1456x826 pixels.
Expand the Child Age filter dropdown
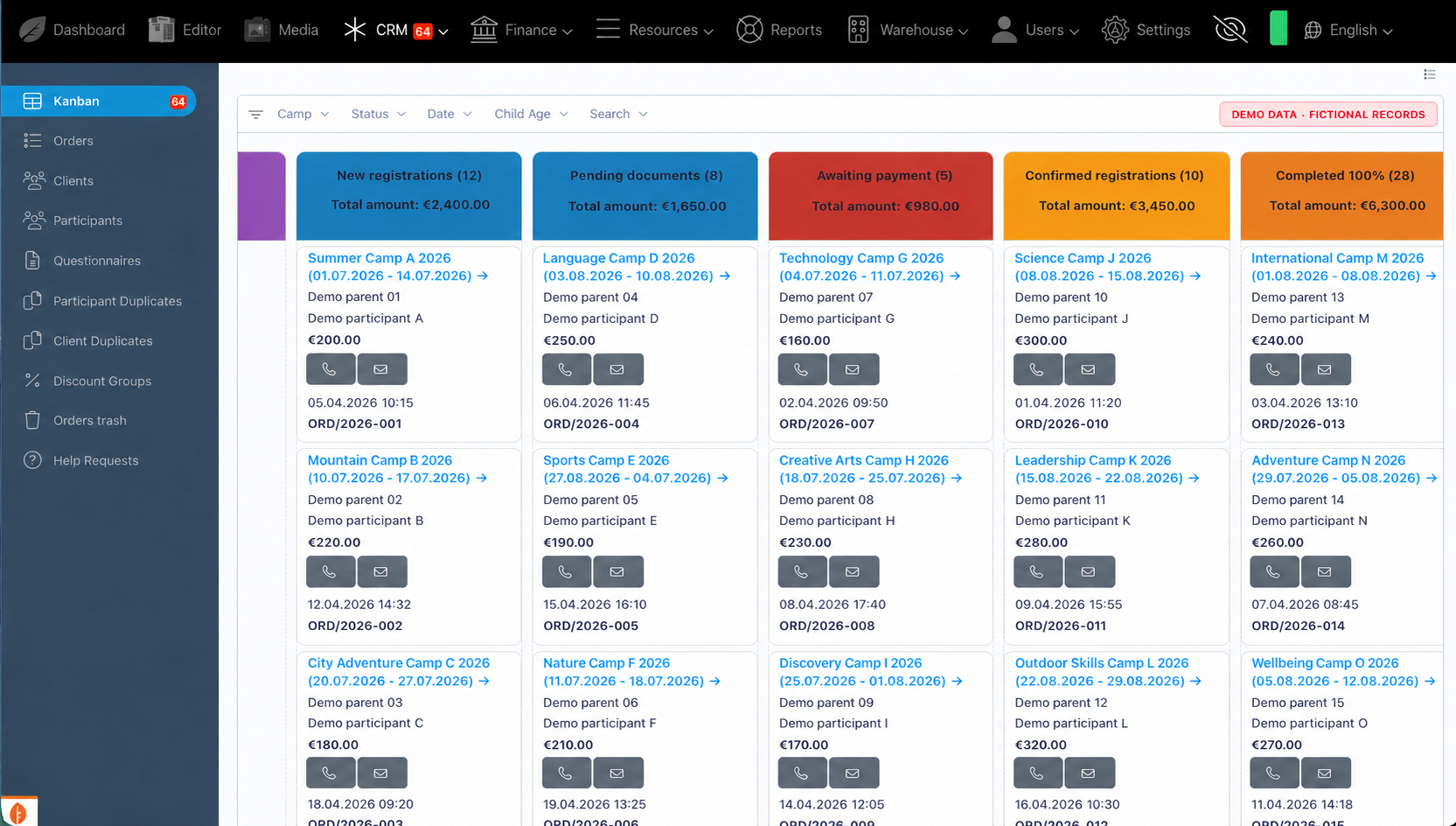(531, 115)
